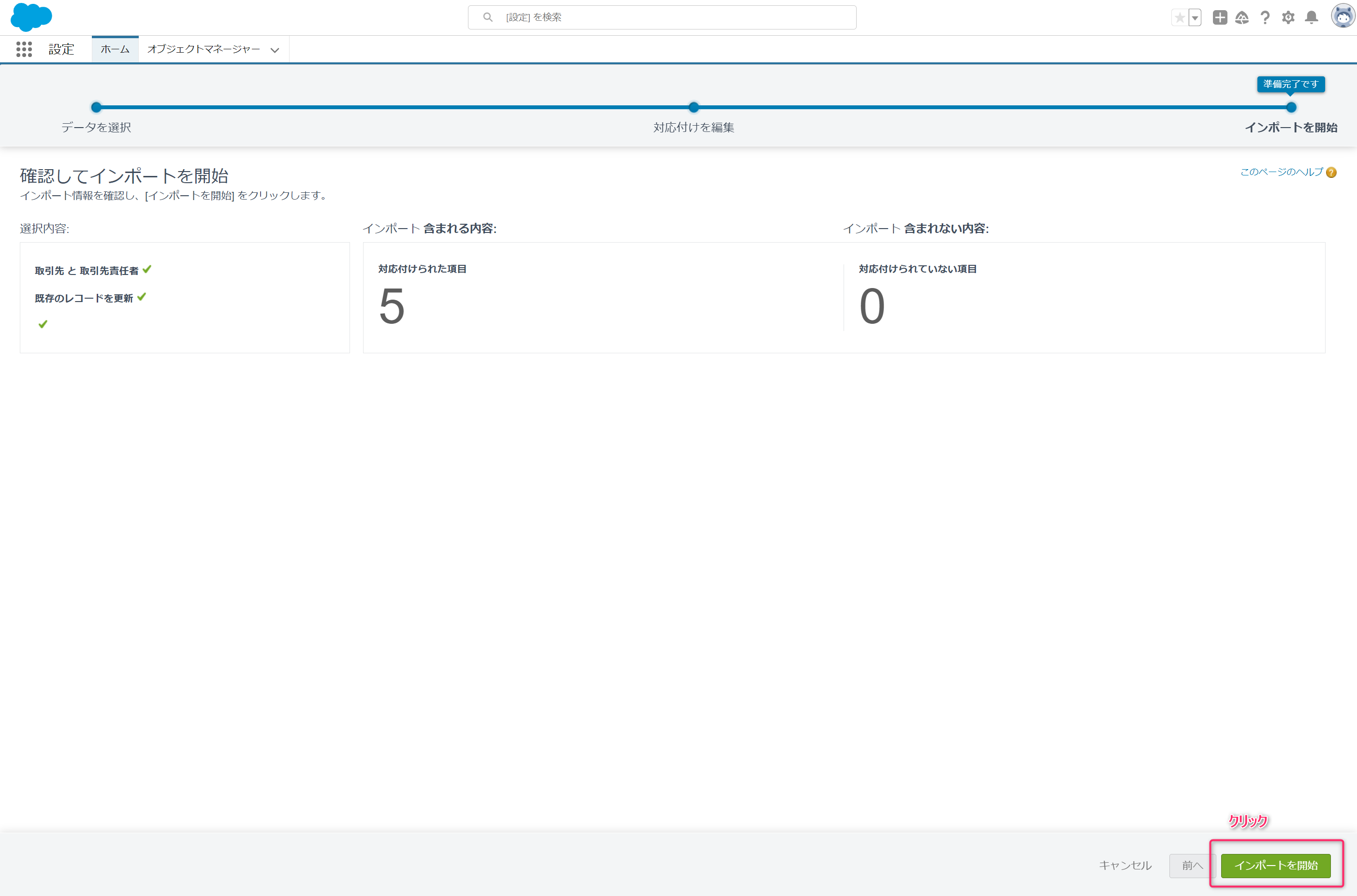
Task: Go back with the 前へ button
Action: pyautogui.click(x=1192, y=865)
